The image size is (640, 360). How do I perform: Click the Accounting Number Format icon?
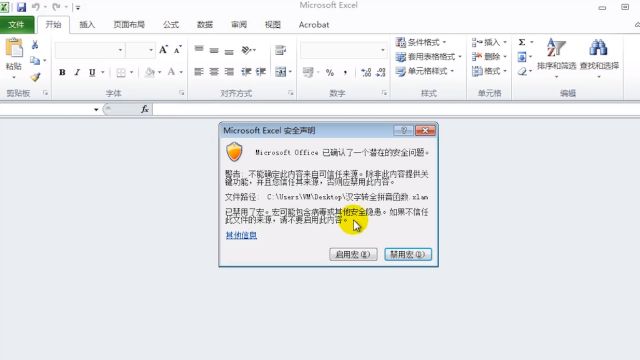click(x=308, y=73)
